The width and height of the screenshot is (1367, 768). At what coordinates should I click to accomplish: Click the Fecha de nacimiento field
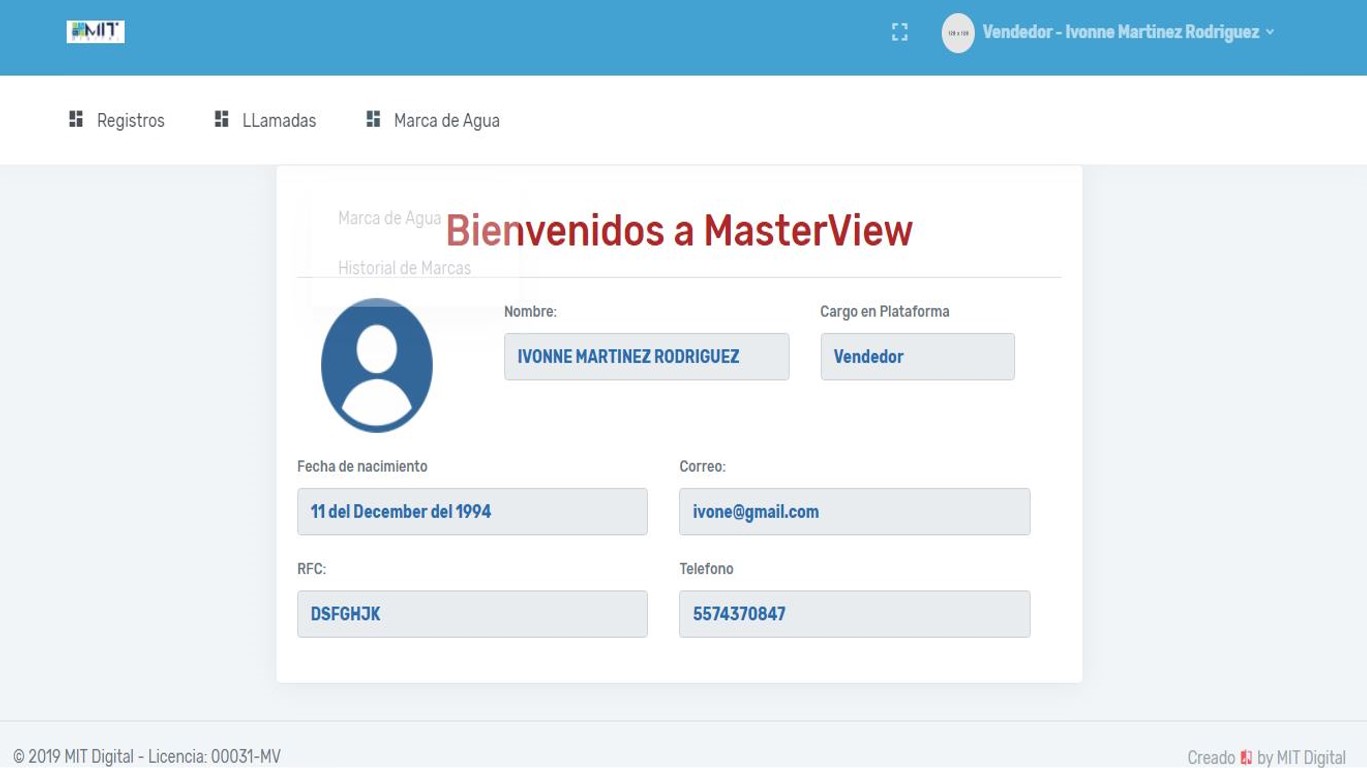(x=472, y=512)
